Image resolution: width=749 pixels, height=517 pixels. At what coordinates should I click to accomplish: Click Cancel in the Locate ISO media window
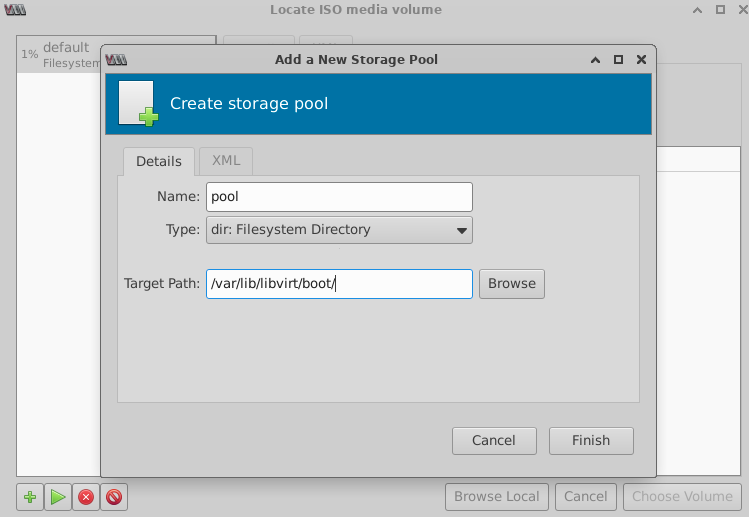[586, 497]
